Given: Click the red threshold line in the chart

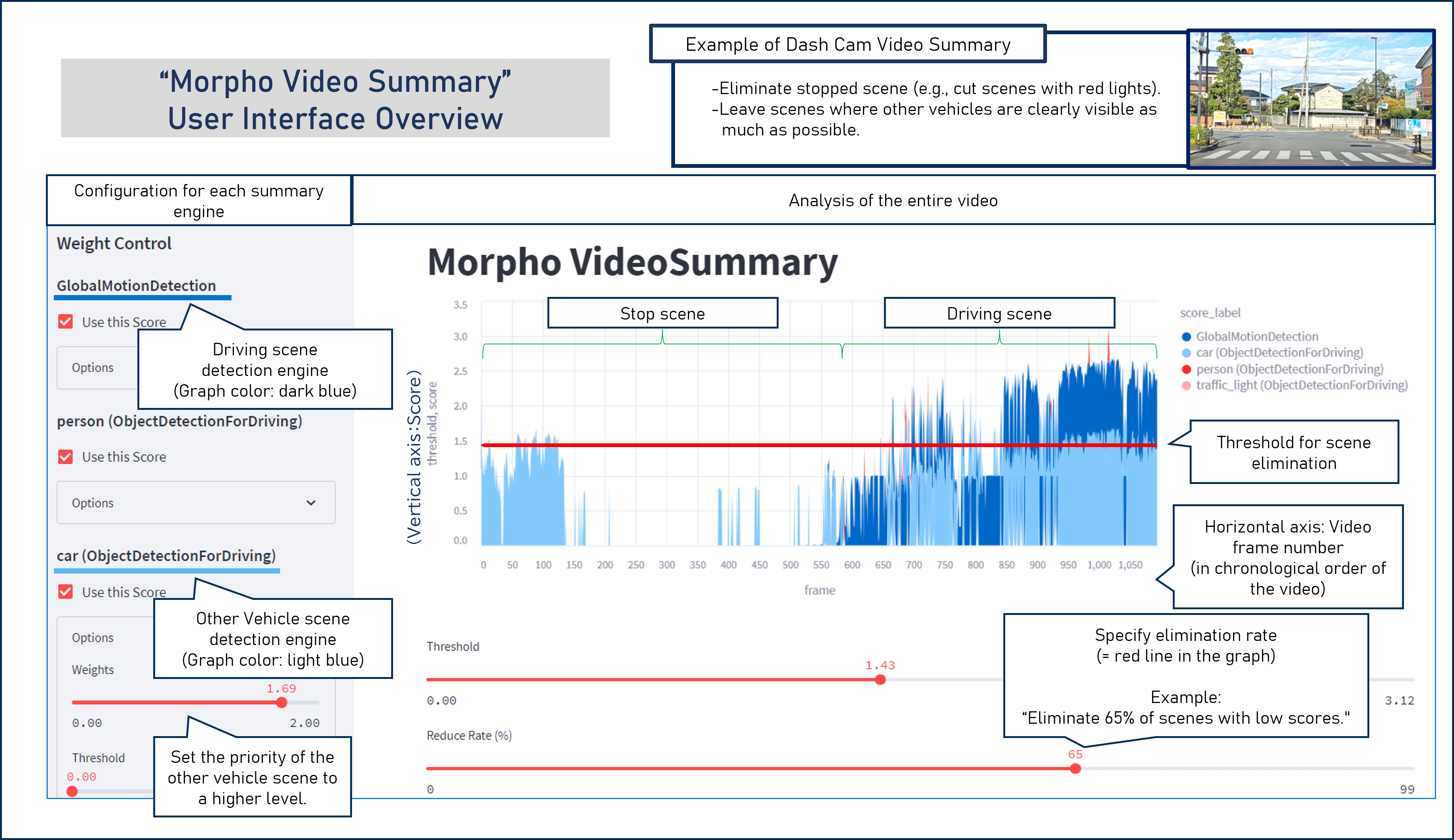Looking at the screenshot, I should pos(819,445).
